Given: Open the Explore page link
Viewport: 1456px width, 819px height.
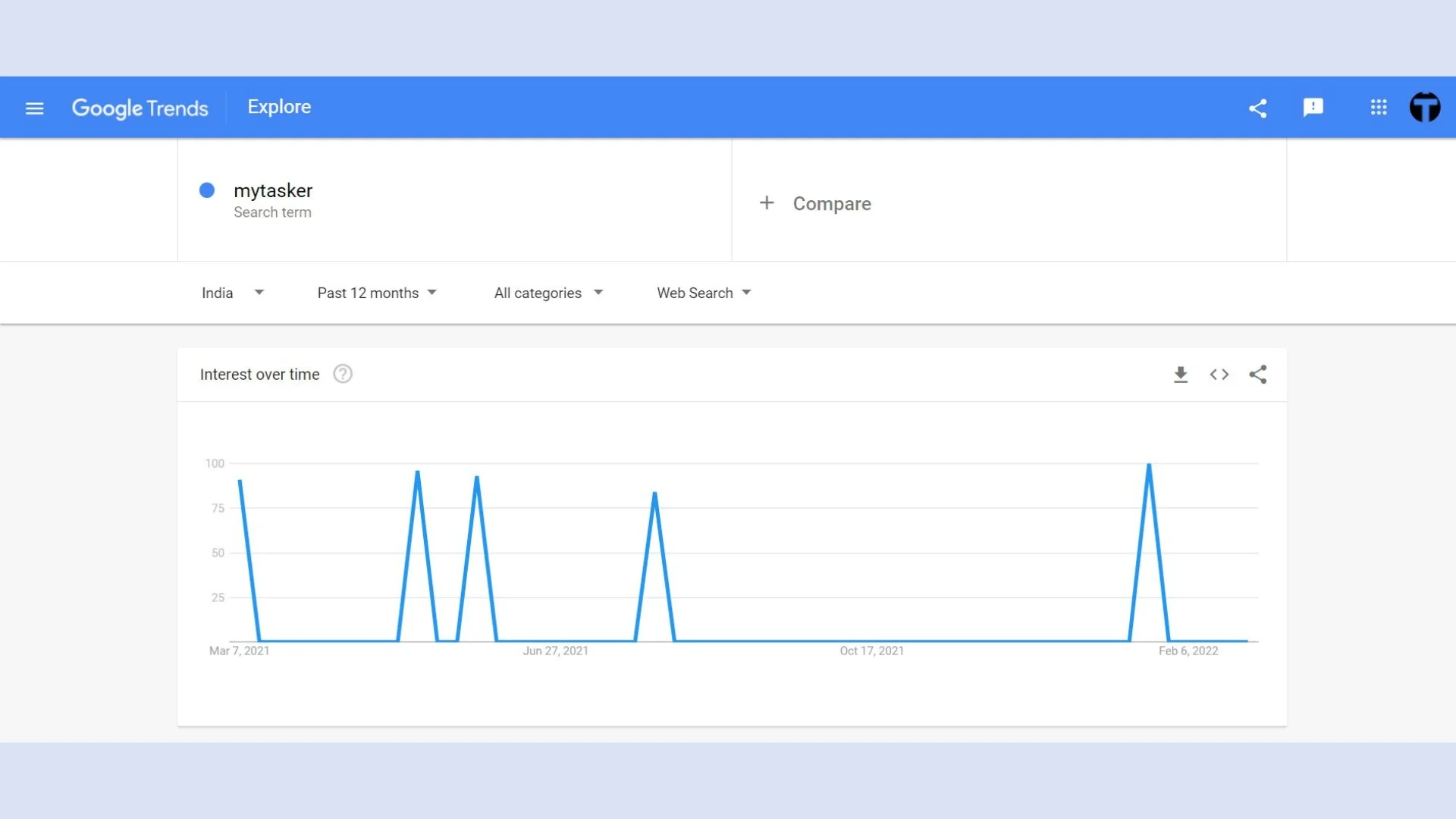Looking at the screenshot, I should click(279, 107).
